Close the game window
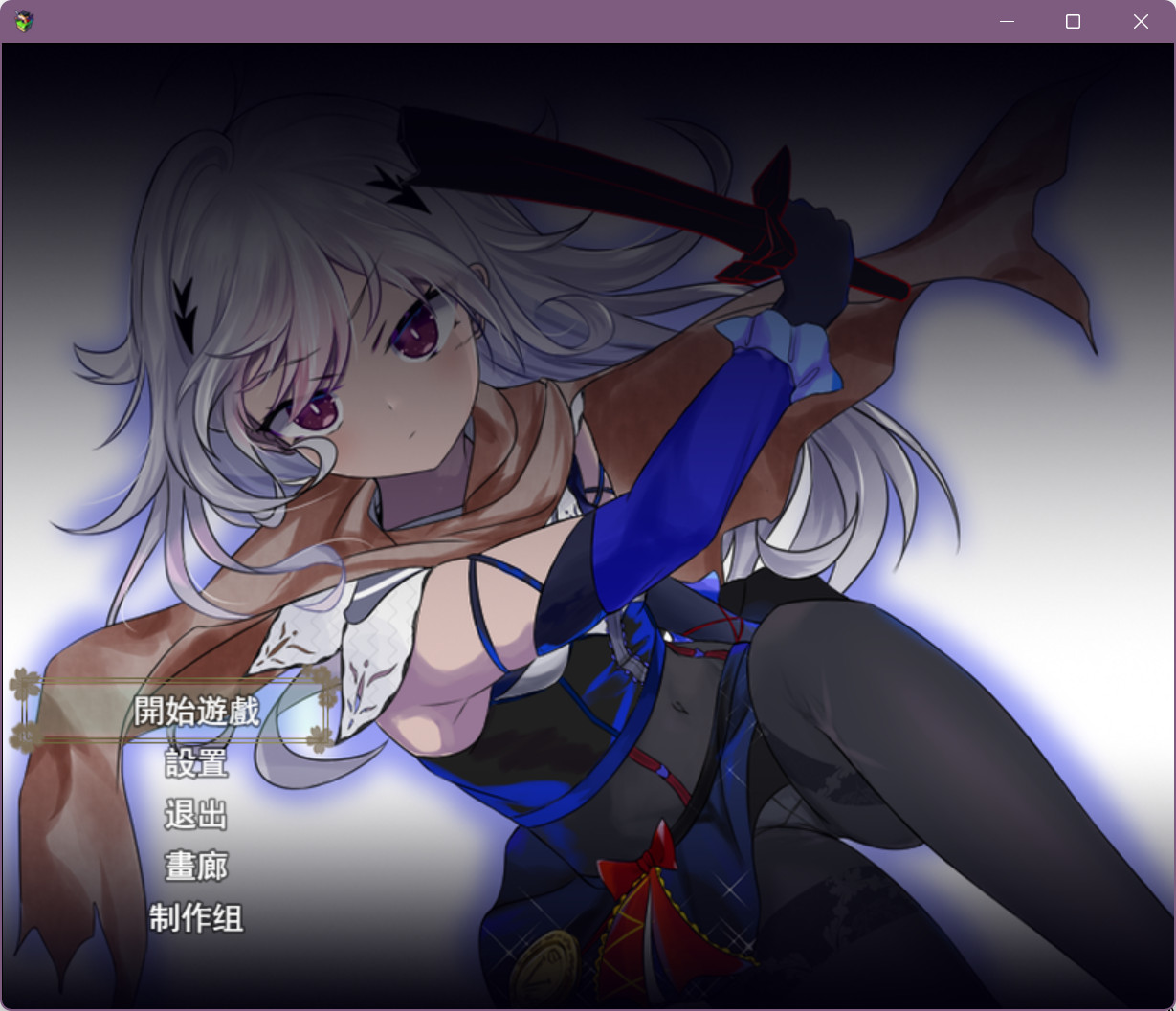1176x1011 pixels. [1141, 21]
